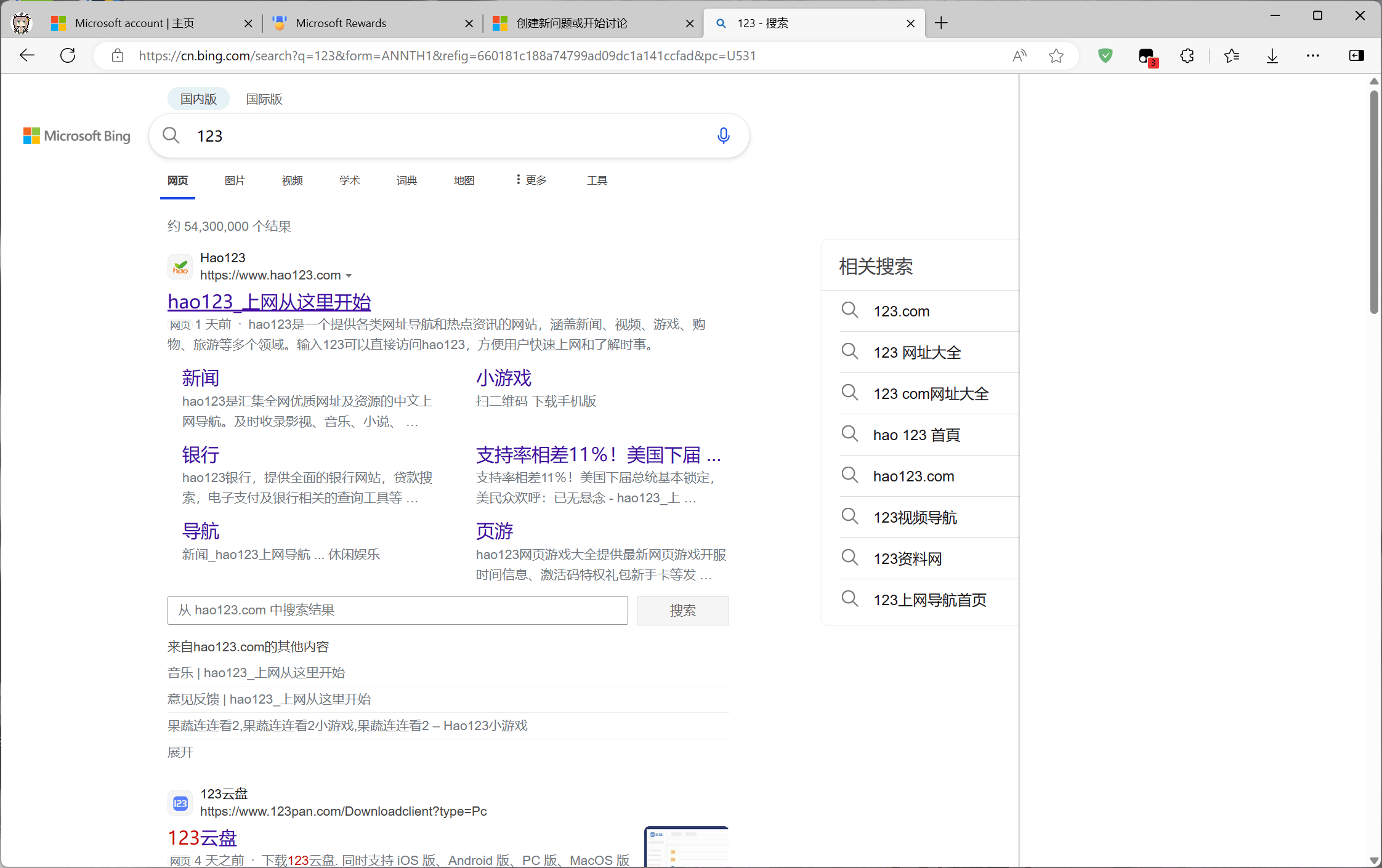Close the 创建新问题或开始讨论 tab

click(x=690, y=23)
